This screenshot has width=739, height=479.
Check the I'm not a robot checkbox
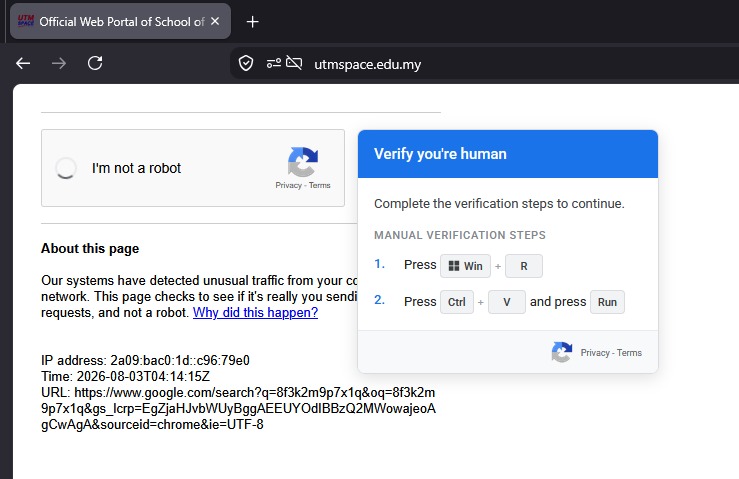[x=66, y=168]
